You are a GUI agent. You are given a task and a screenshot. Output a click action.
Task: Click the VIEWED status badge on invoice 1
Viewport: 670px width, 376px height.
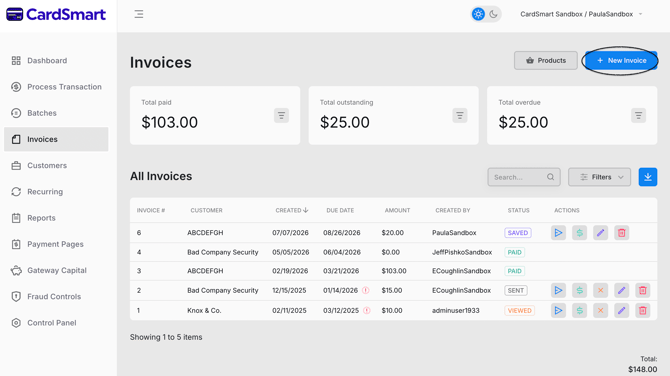tap(520, 311)
